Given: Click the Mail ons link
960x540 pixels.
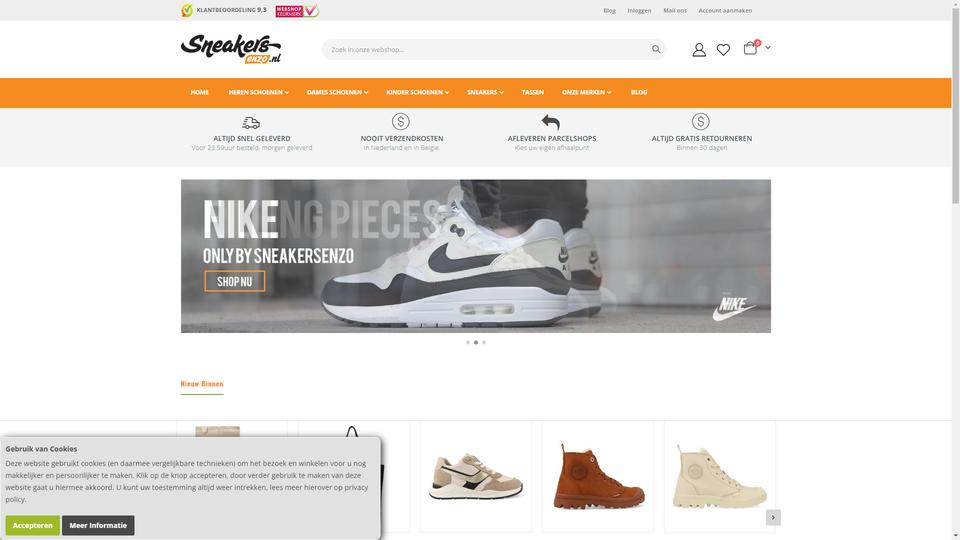Looking at the screenshot, I should tap(675, 10).
